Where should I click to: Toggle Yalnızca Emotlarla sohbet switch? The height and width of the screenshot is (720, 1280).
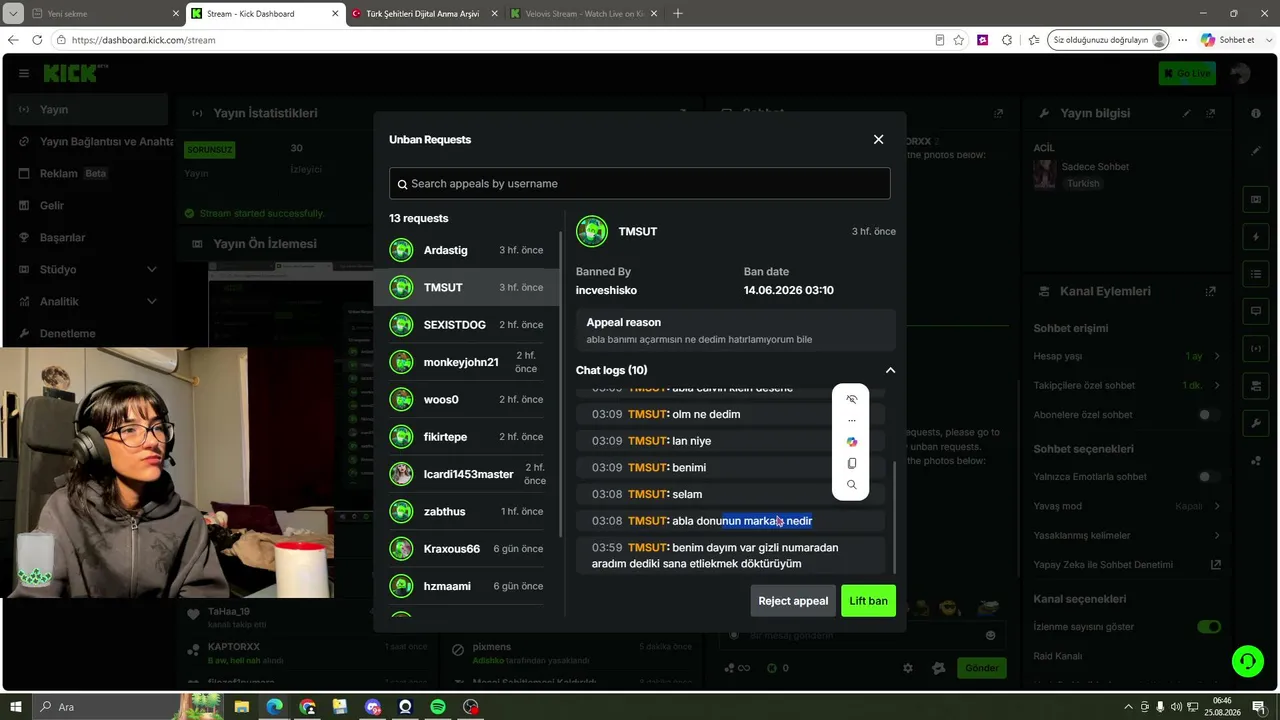click(1209, 477)
